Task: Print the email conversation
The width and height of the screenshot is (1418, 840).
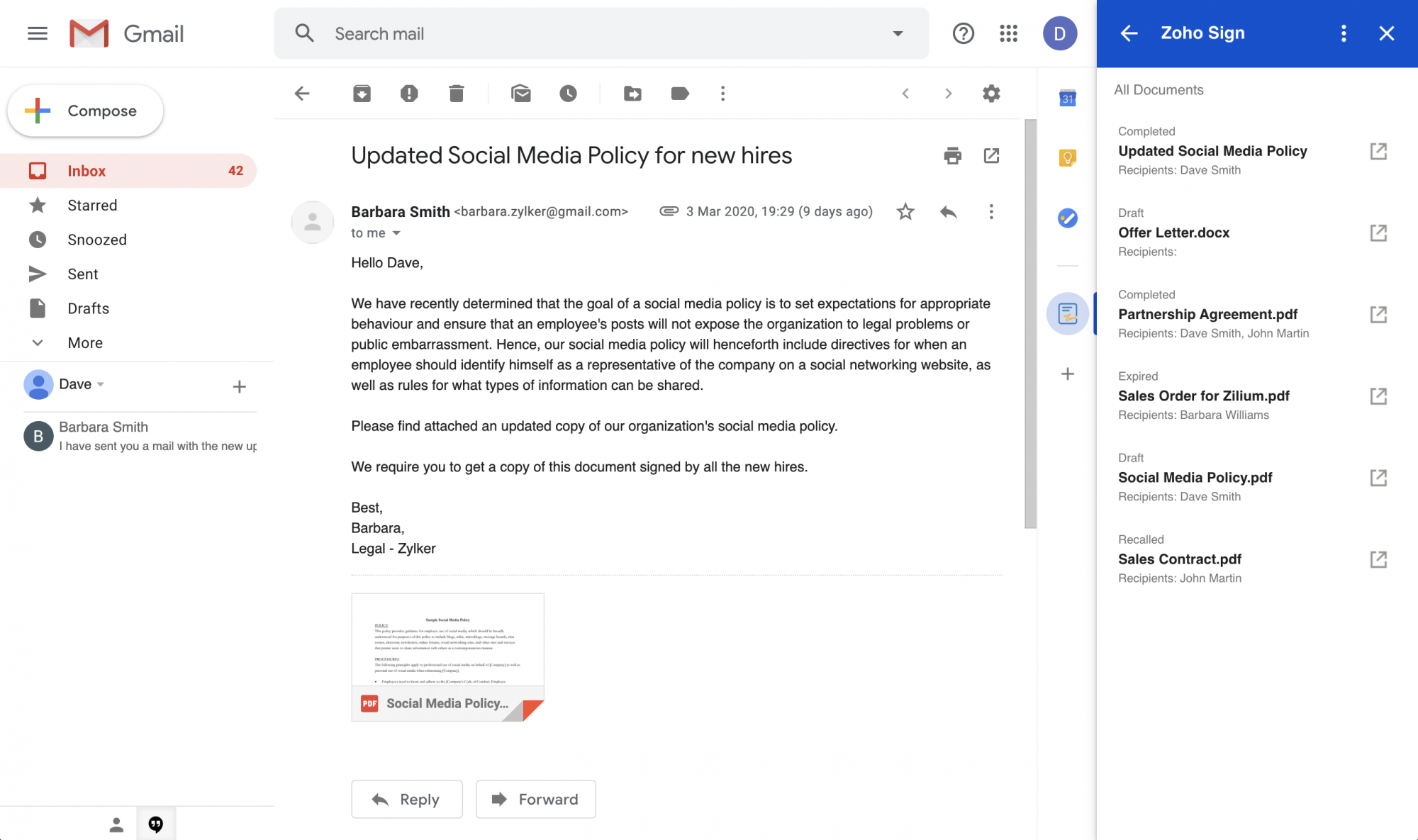Action: (x=952, y=156)
